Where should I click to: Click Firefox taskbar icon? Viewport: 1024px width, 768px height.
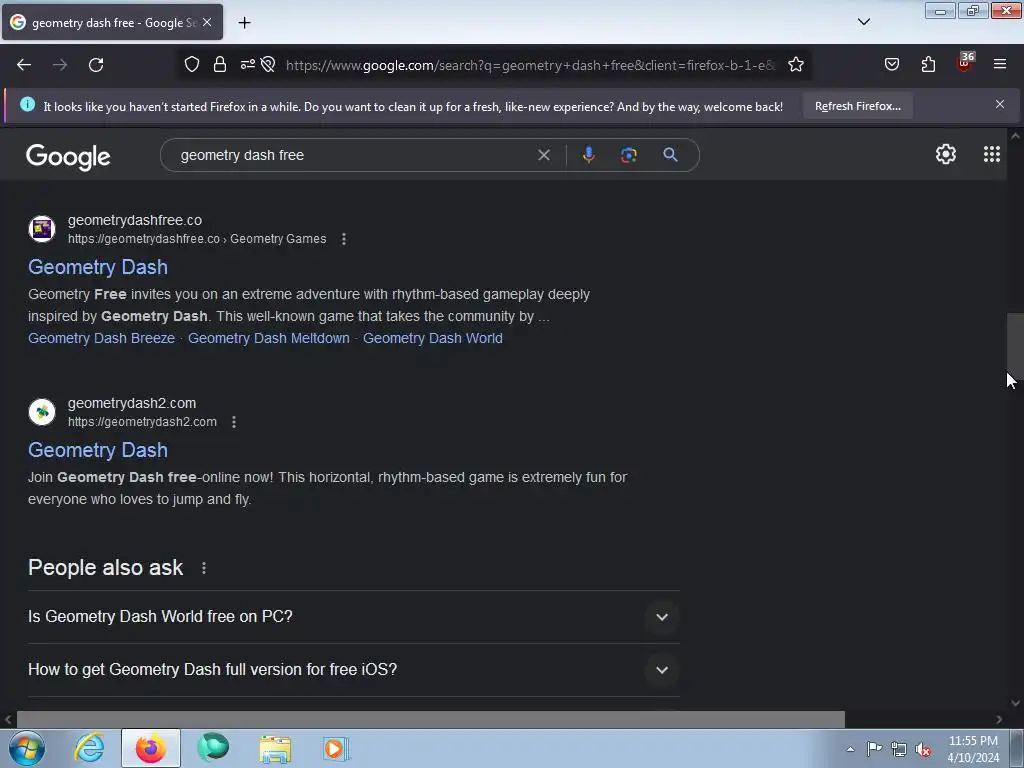[x=150, y=748]
